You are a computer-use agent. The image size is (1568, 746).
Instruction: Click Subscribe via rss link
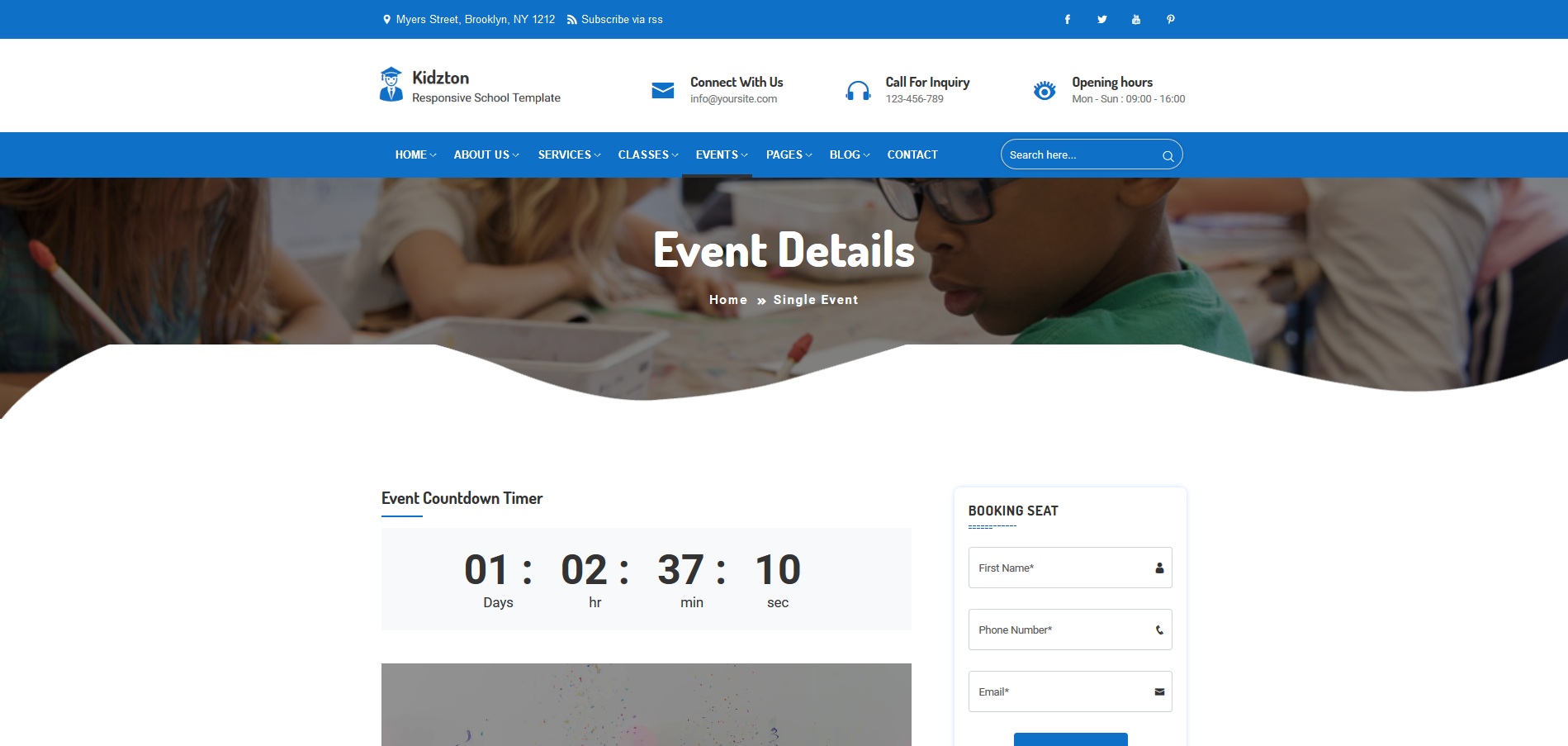click(622, 19)
